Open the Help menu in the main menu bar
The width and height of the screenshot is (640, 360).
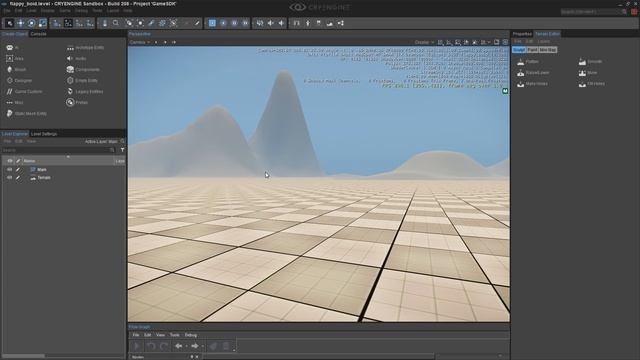[x=128, y=11]
